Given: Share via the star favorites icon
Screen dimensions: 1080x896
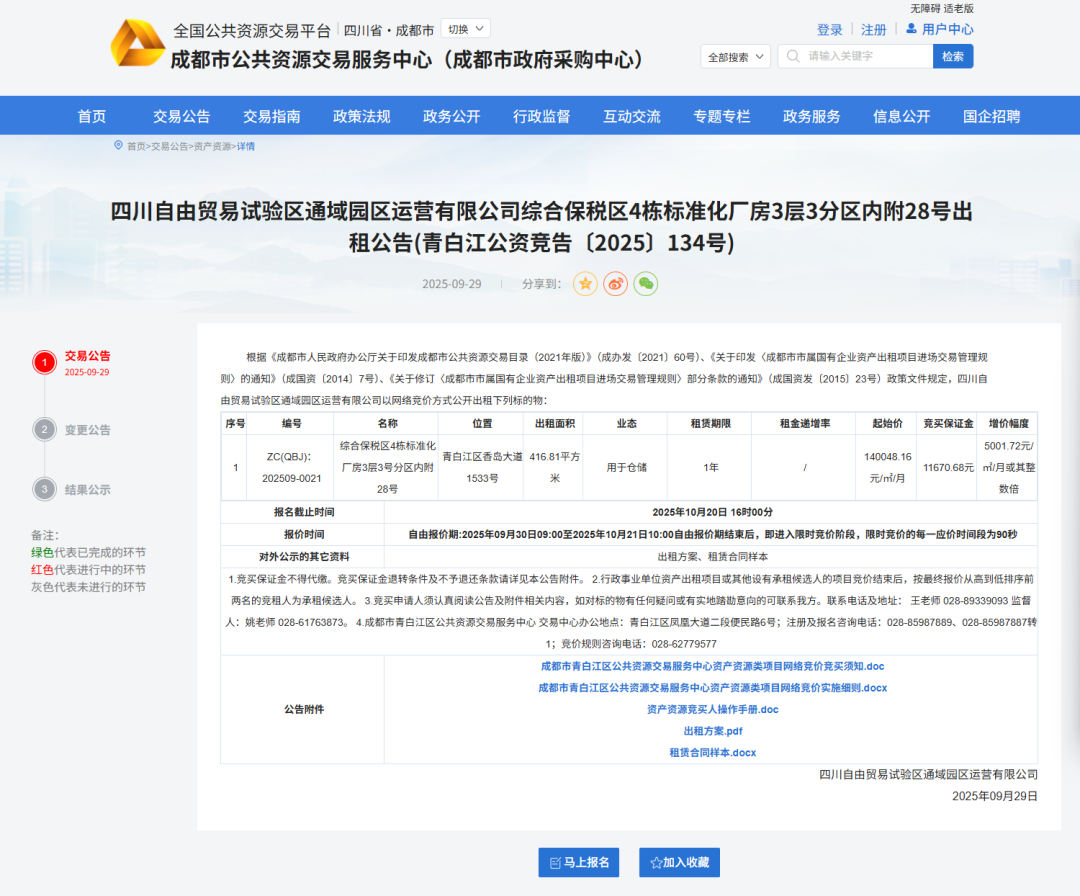Looking at the screenshot, I should coord(586,284).
